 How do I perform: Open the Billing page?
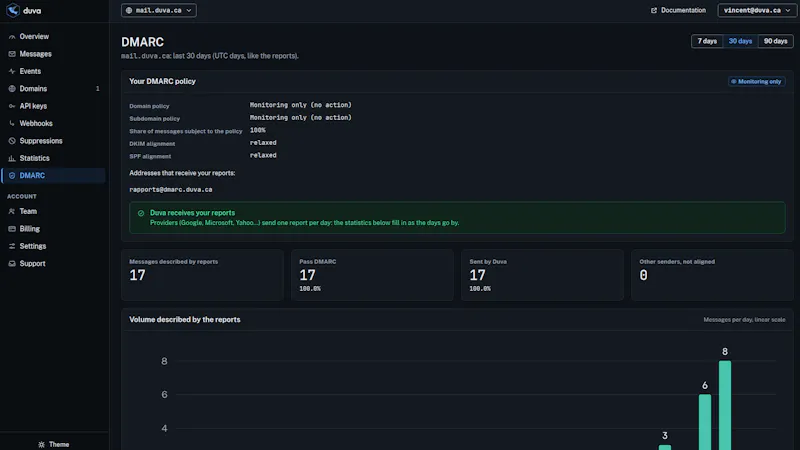click(54, 229)
